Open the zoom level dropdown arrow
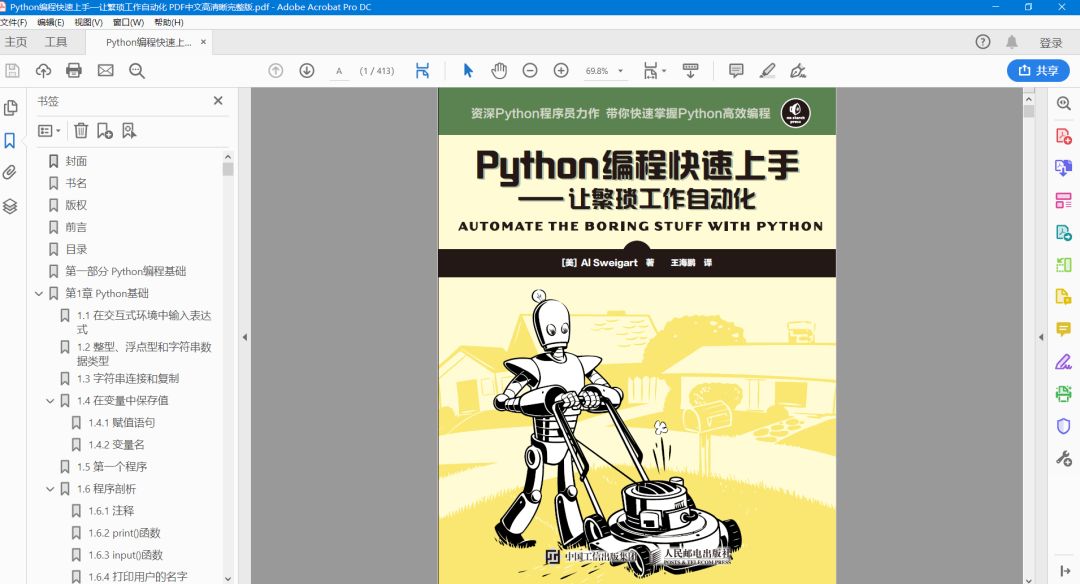1080x584 pixels. pos(621,70)
